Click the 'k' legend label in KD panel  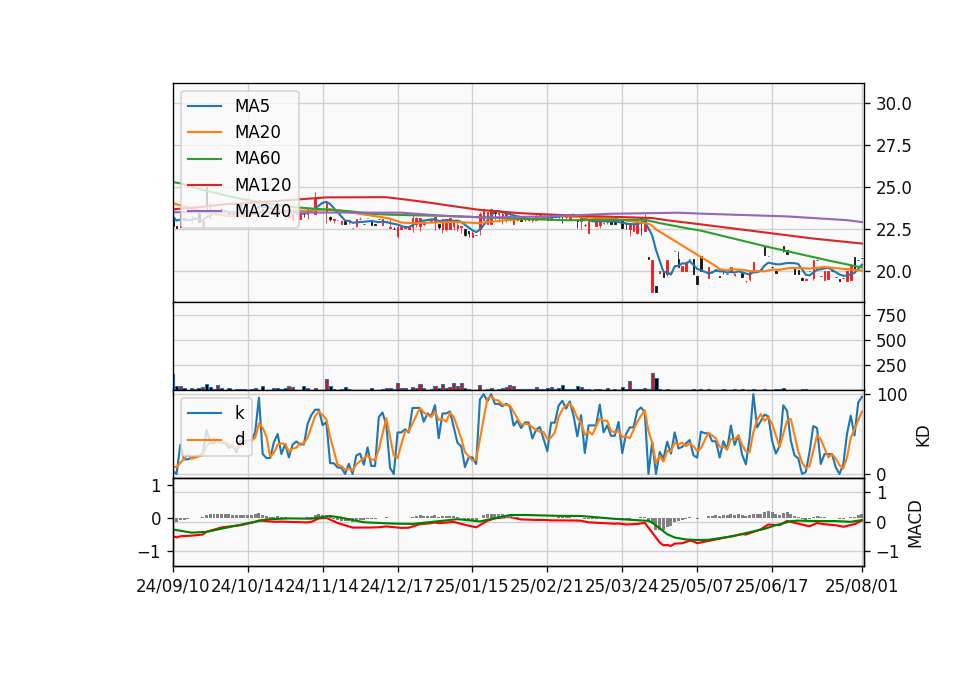pos(239,413)
